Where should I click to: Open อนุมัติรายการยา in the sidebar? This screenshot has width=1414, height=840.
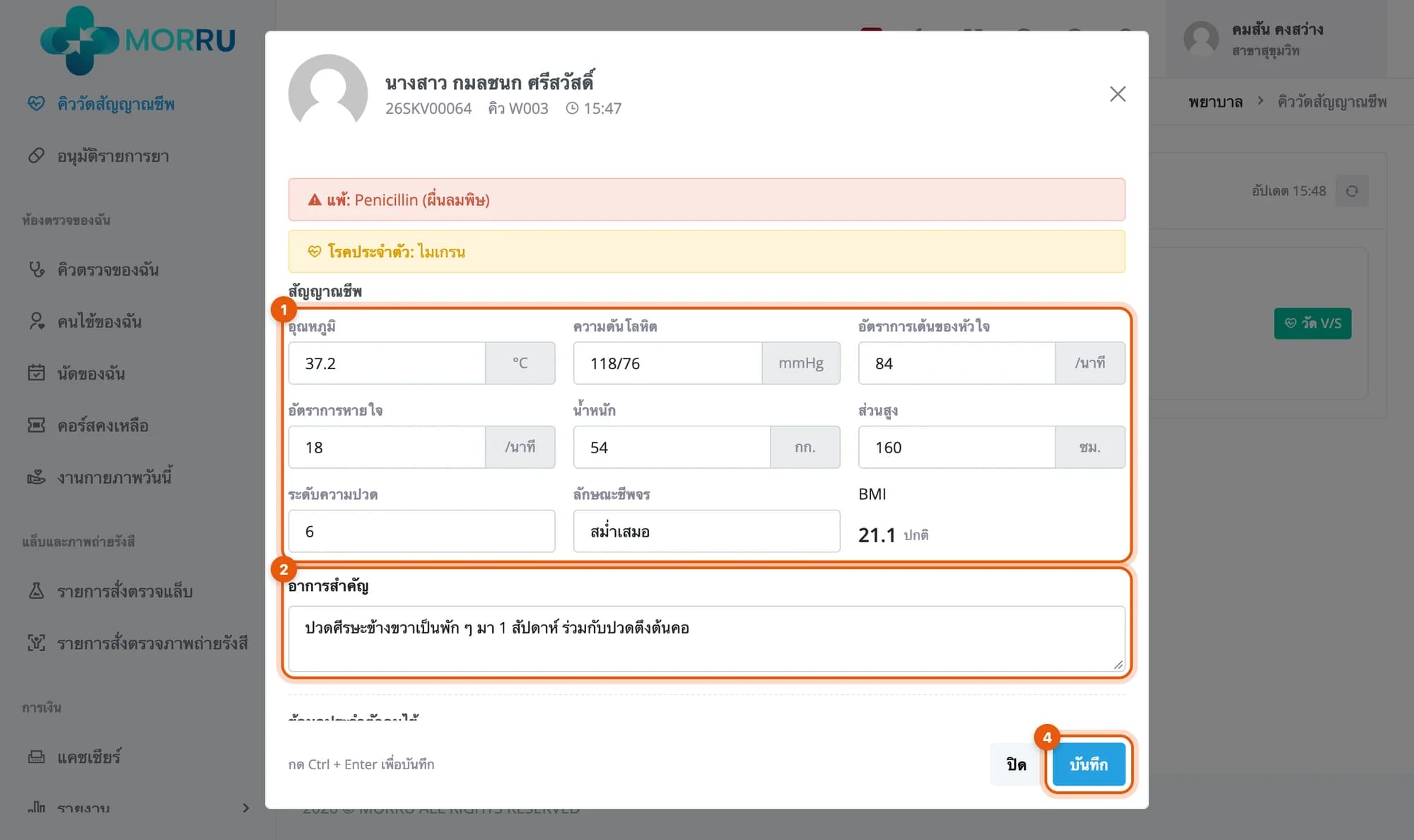pos(113,156)
